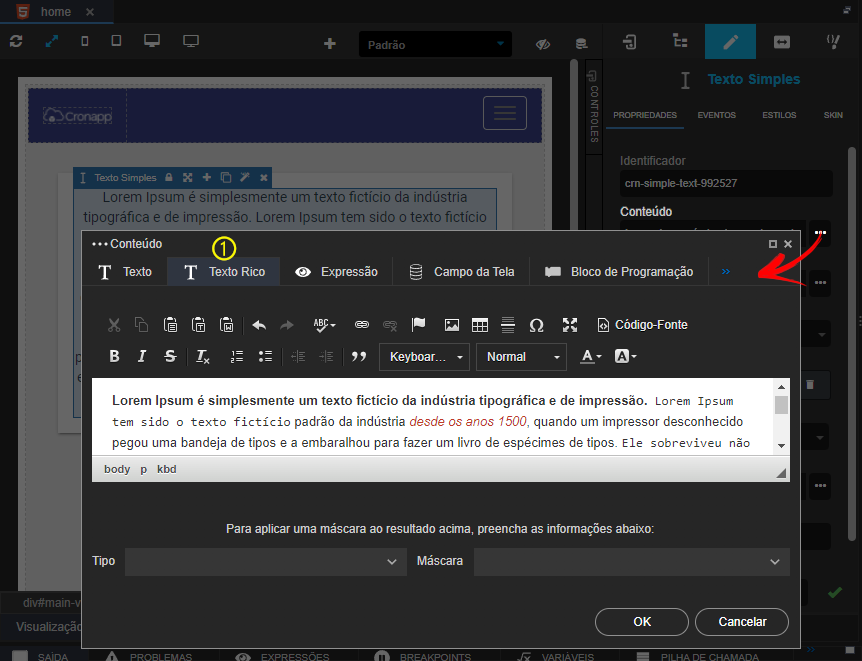Click the Identificador input field
The image size is (862, 661).
726,183
